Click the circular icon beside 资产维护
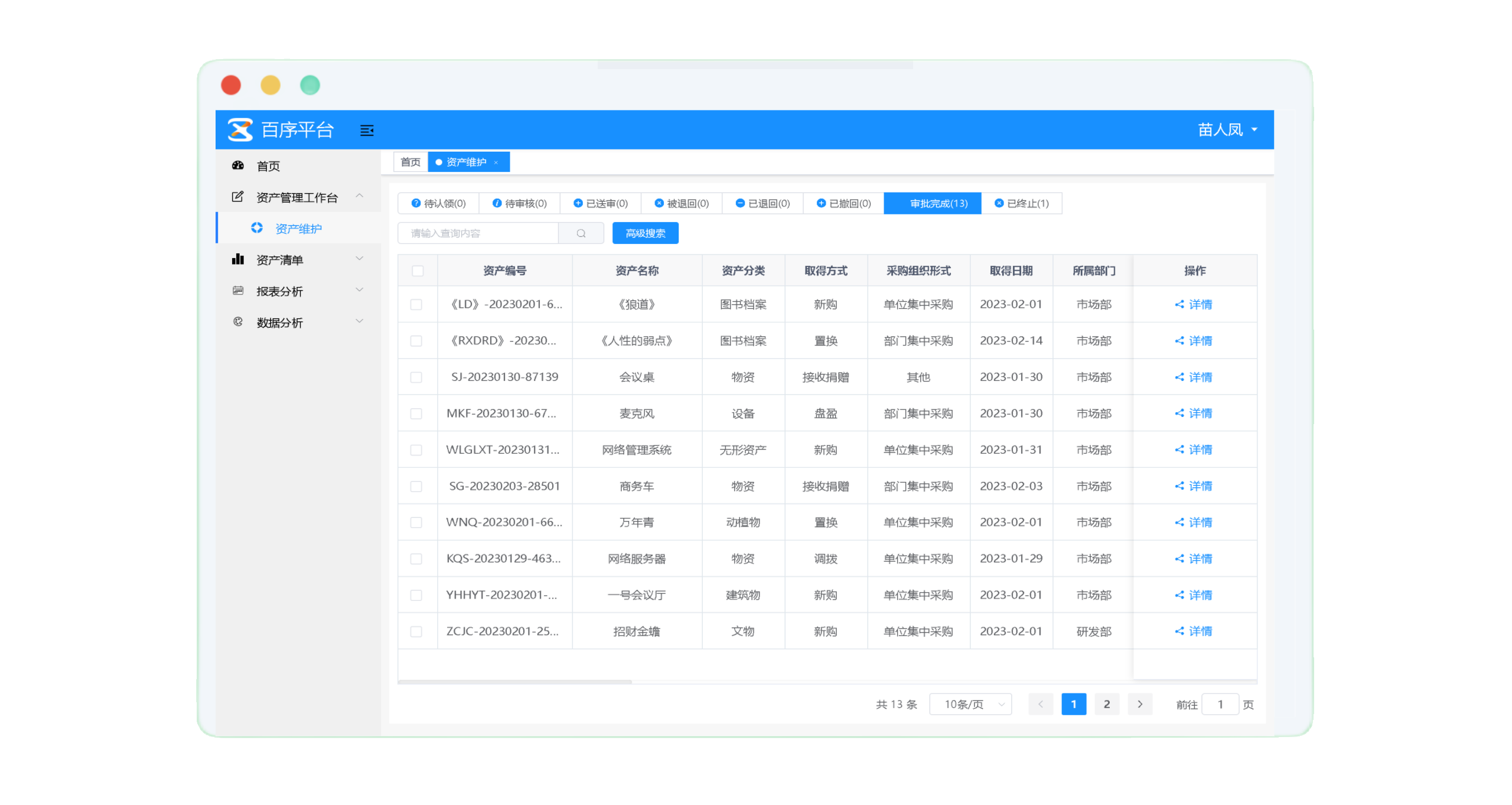This screenshot has width=1512, height=805. click(256, 228)
